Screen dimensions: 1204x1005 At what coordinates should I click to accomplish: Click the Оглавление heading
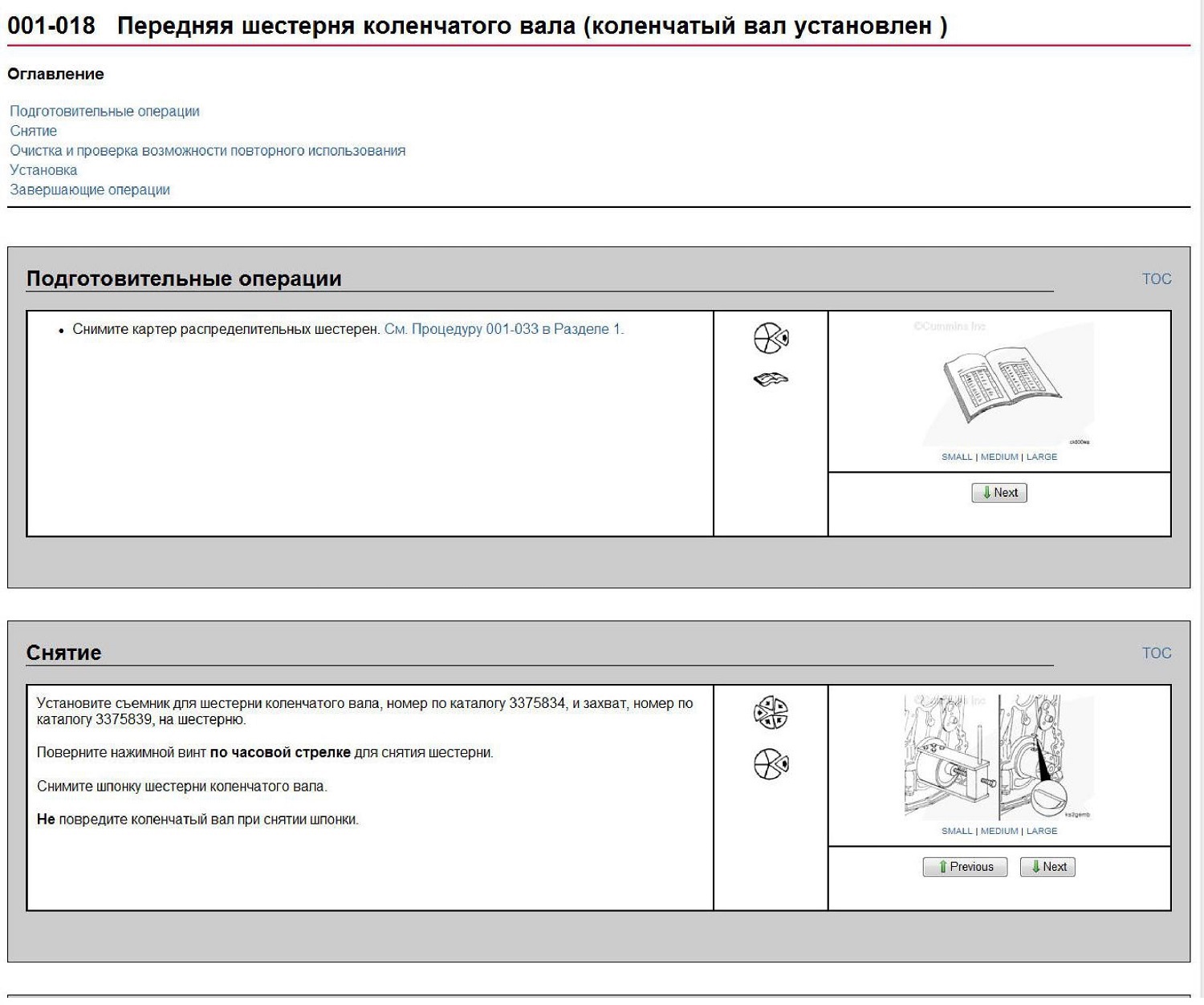pos(55,74)
